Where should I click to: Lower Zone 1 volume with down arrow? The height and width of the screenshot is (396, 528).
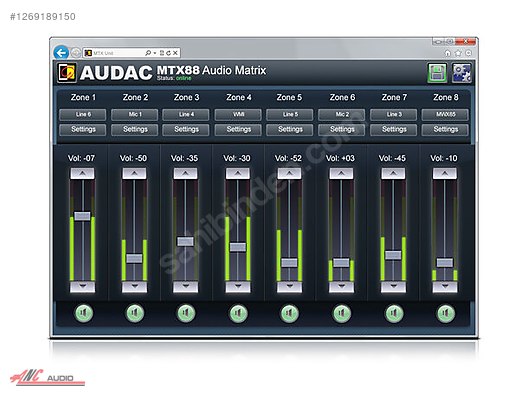(82, 287)
